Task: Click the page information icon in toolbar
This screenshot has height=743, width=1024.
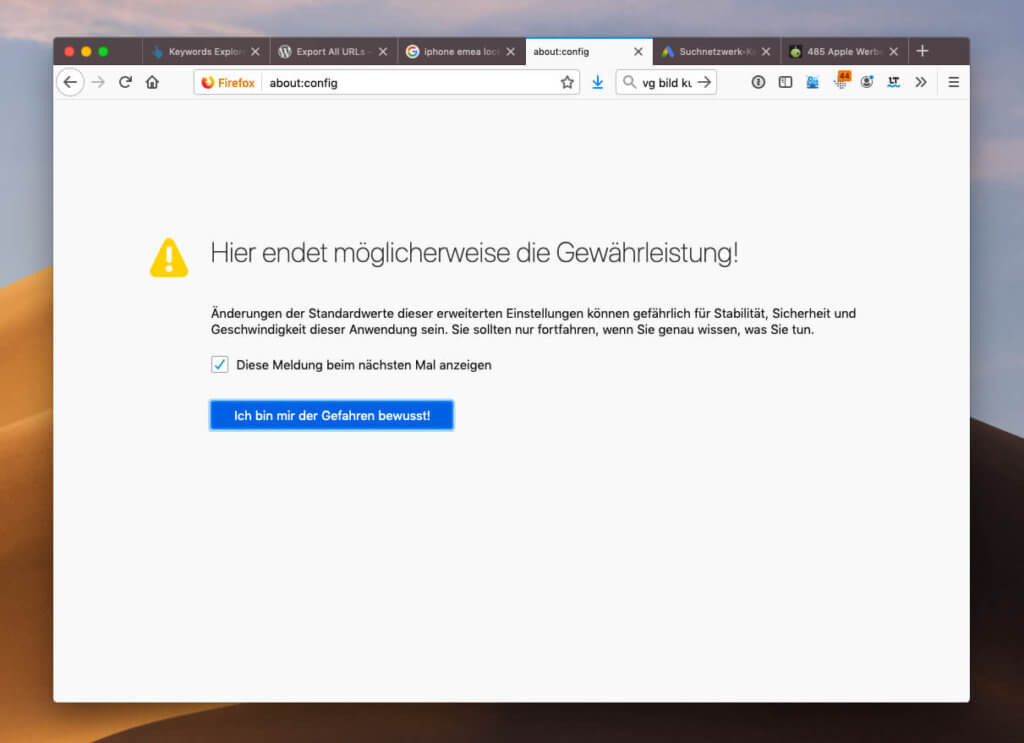Action: click(758, 82)
